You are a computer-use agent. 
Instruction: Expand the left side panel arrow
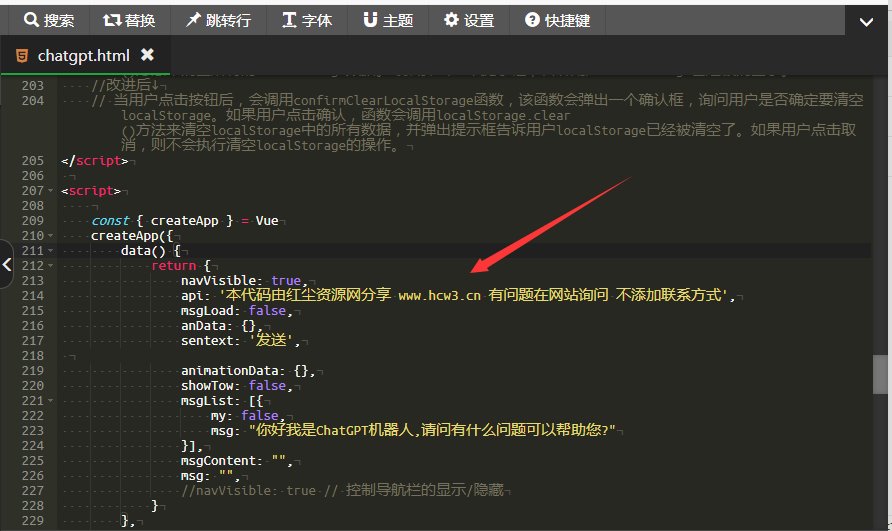click(6, 264)
